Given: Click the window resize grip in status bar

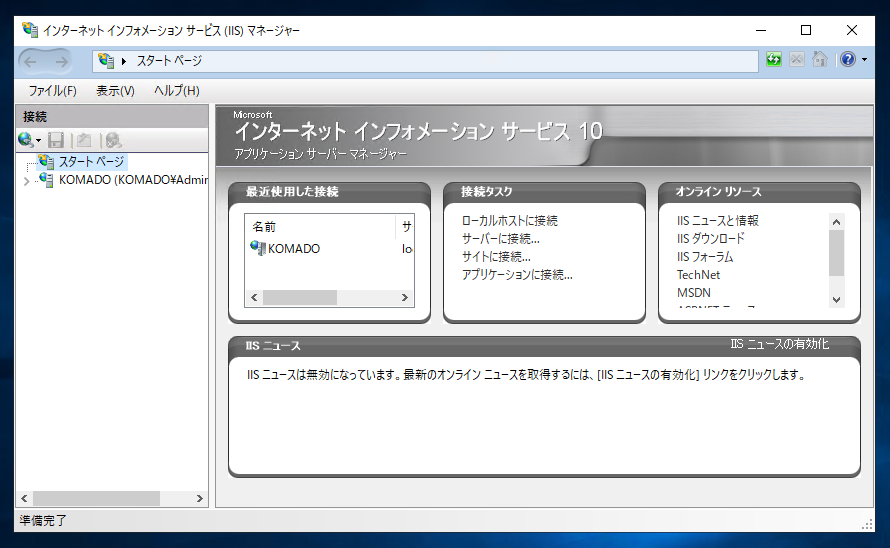Looking at the screenshot, I should [867, 525].
